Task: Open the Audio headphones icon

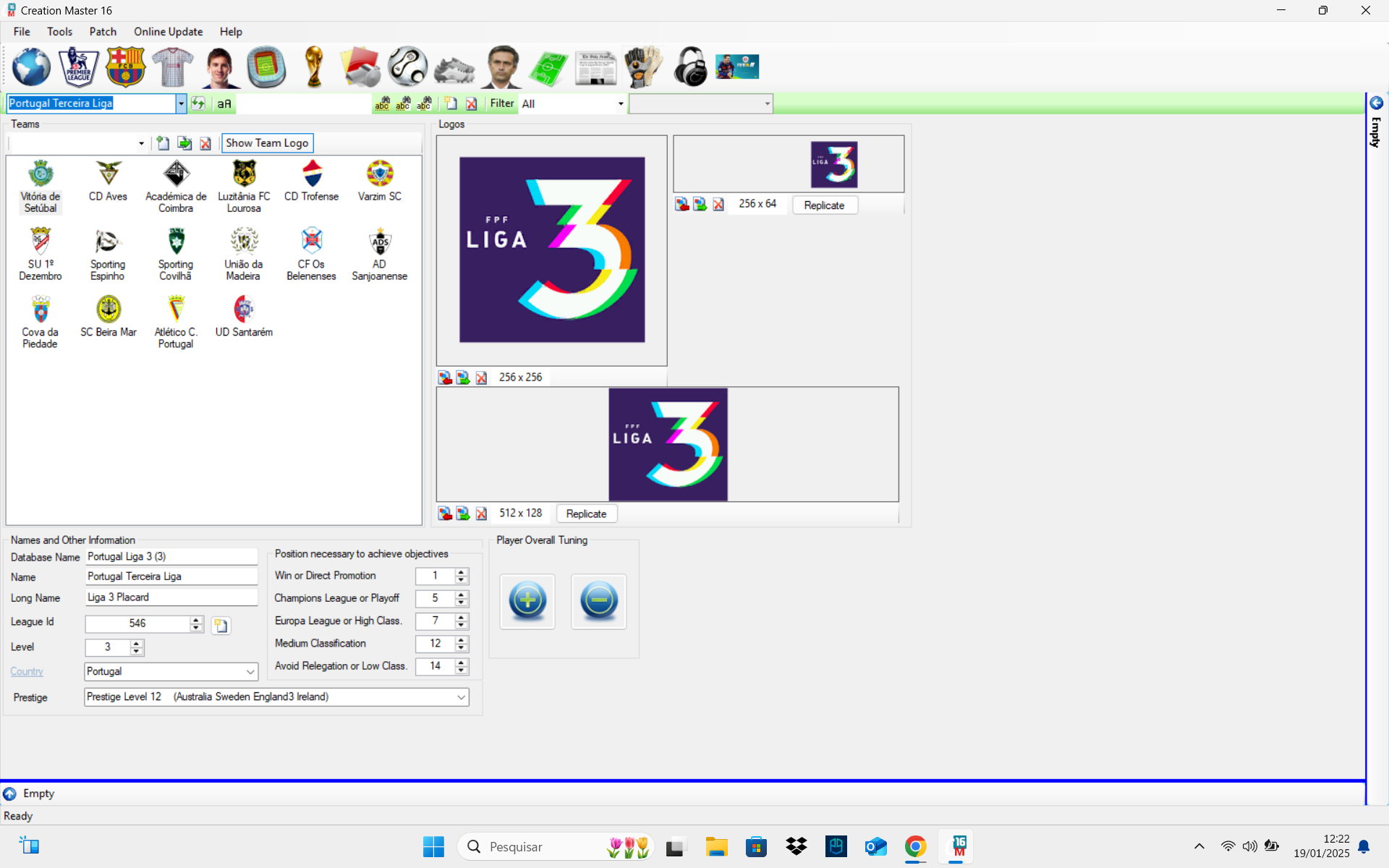Action: tap(690, 67)
